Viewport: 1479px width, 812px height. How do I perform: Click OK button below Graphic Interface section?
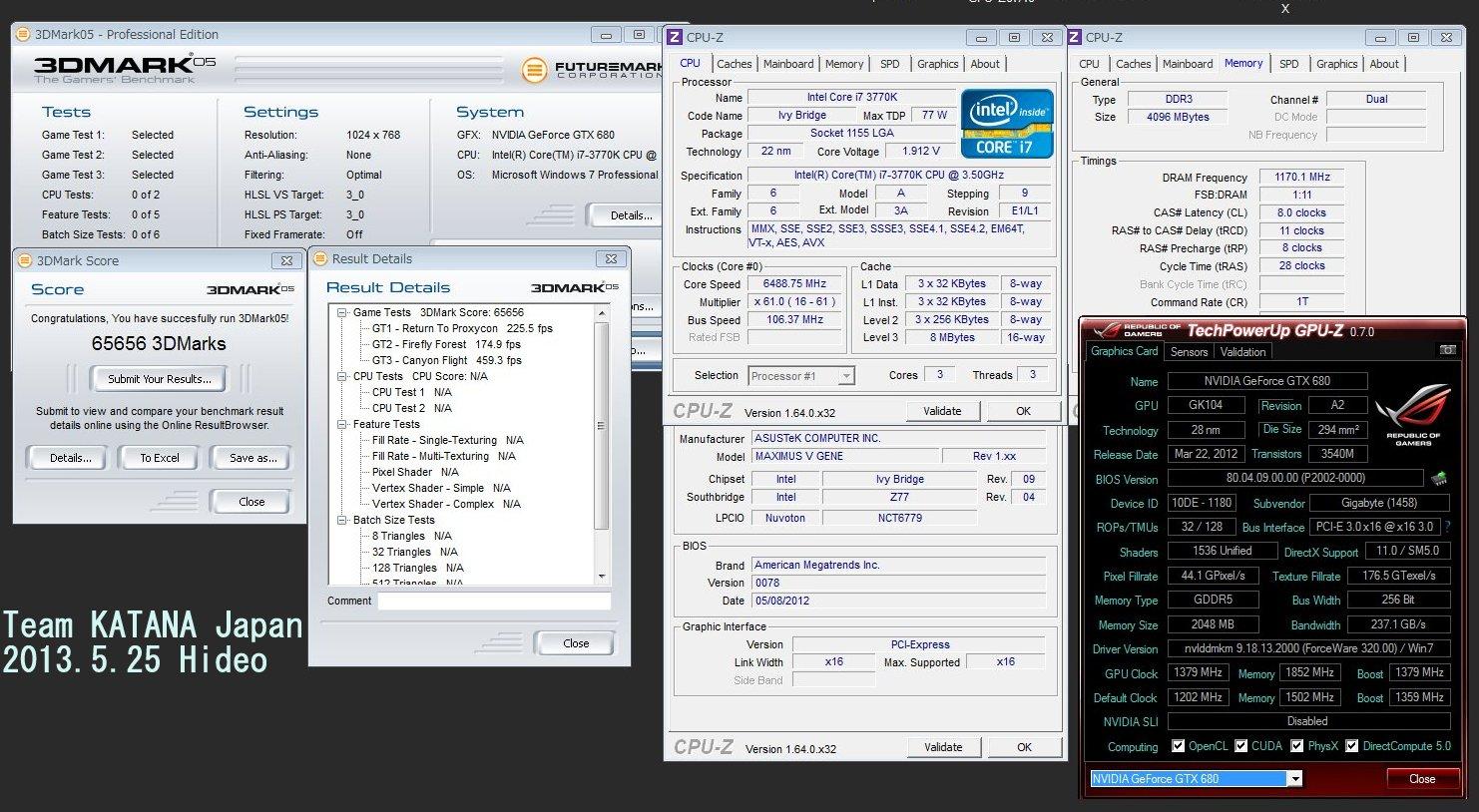pyautogui.click(x=1024, y=747)
